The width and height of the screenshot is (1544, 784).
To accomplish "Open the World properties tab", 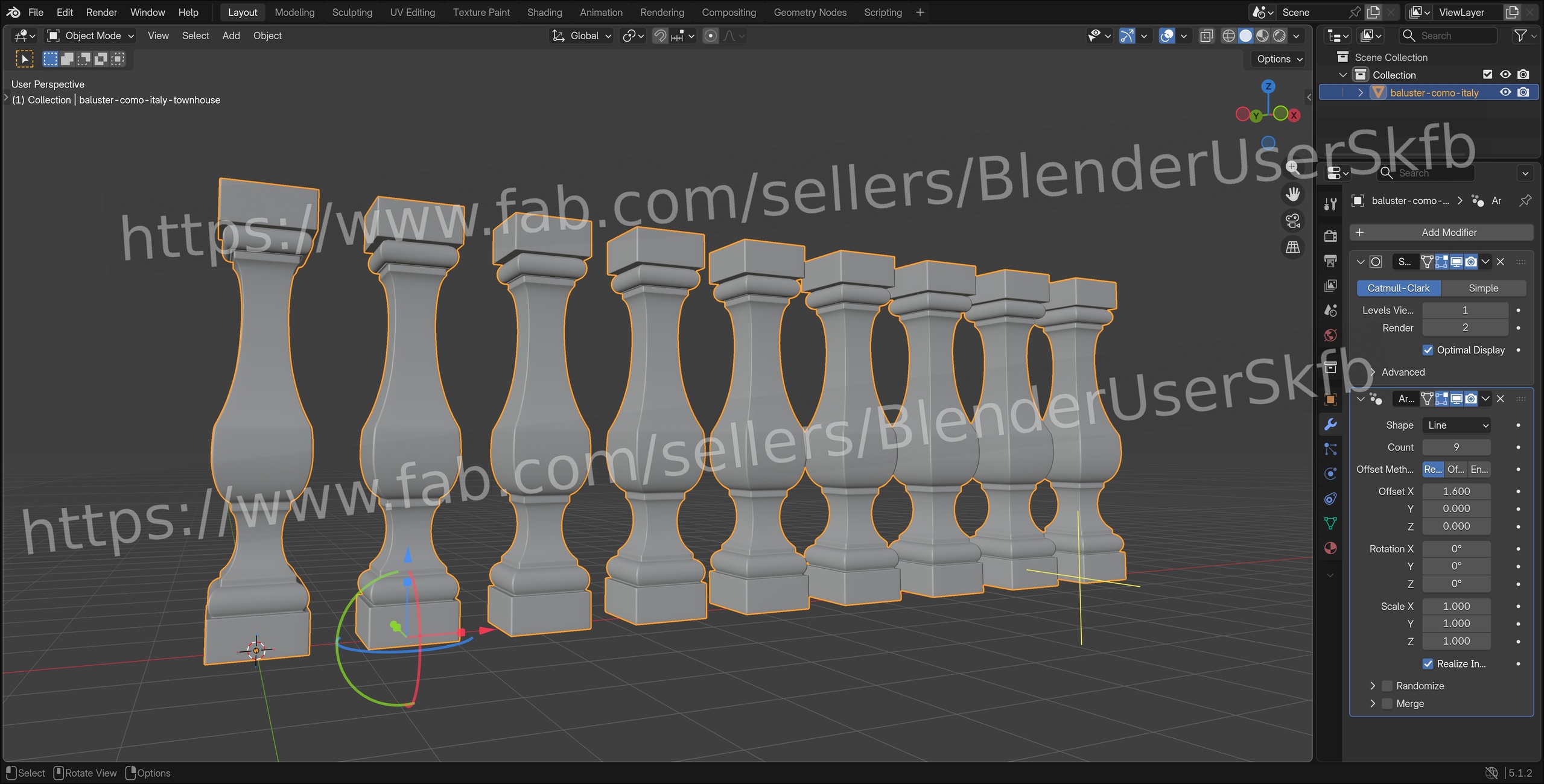I will 1330,335.
